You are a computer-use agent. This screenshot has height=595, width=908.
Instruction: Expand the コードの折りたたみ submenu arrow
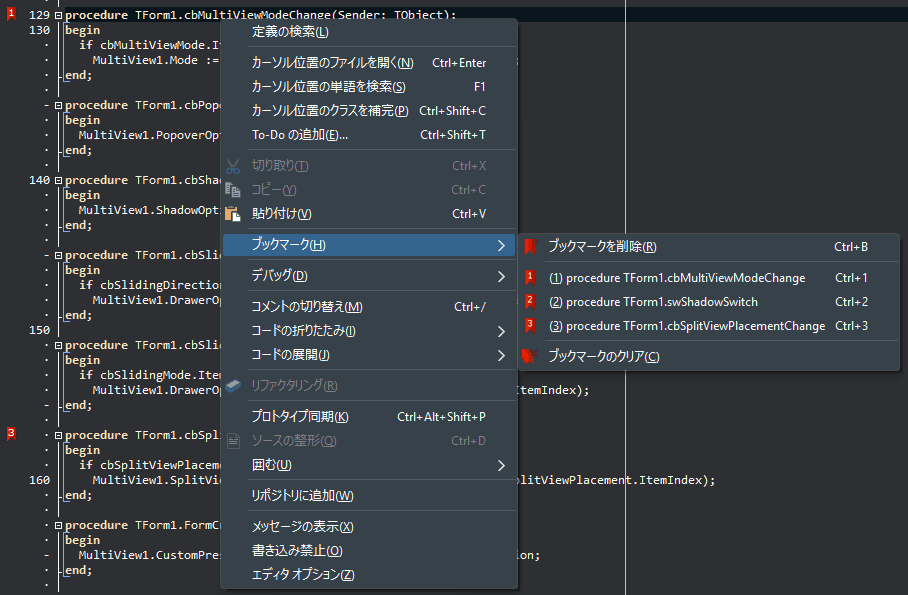[501, 331]
